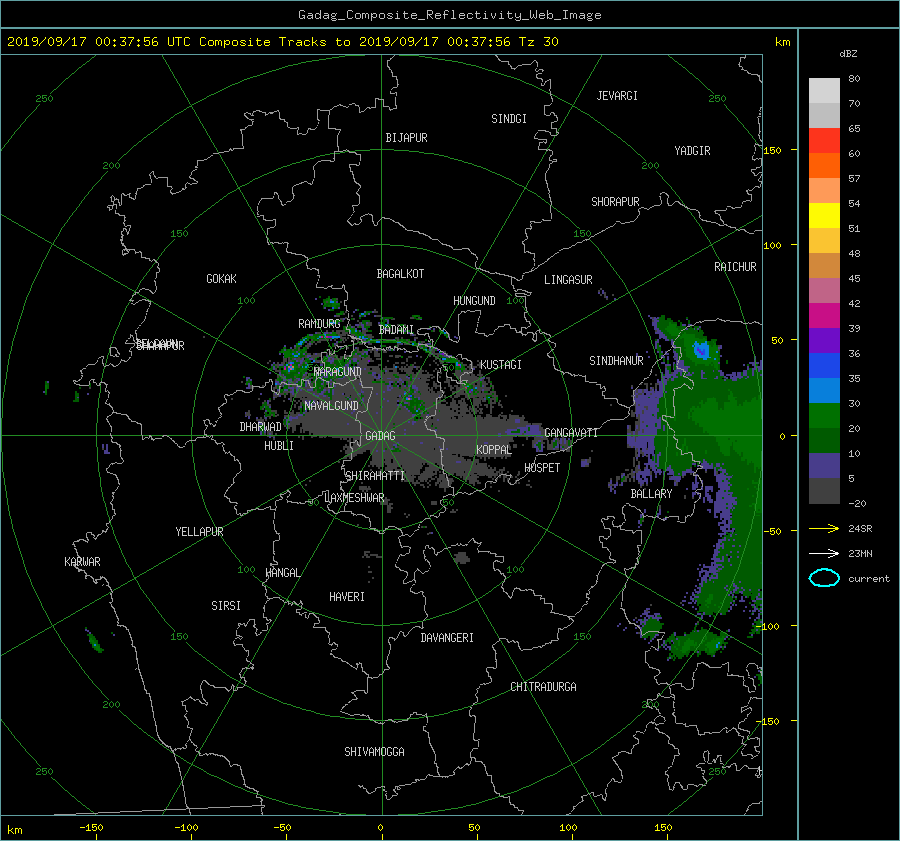Click the dBZ legend heading
The height and width of the screenshot is (841, 900).
[848, 54]
